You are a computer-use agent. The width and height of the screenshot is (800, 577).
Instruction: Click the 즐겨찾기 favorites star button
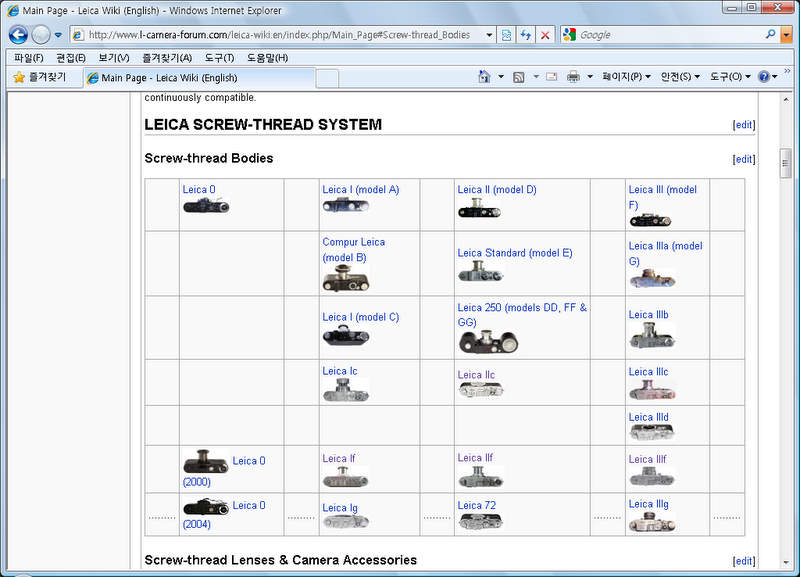40,77
